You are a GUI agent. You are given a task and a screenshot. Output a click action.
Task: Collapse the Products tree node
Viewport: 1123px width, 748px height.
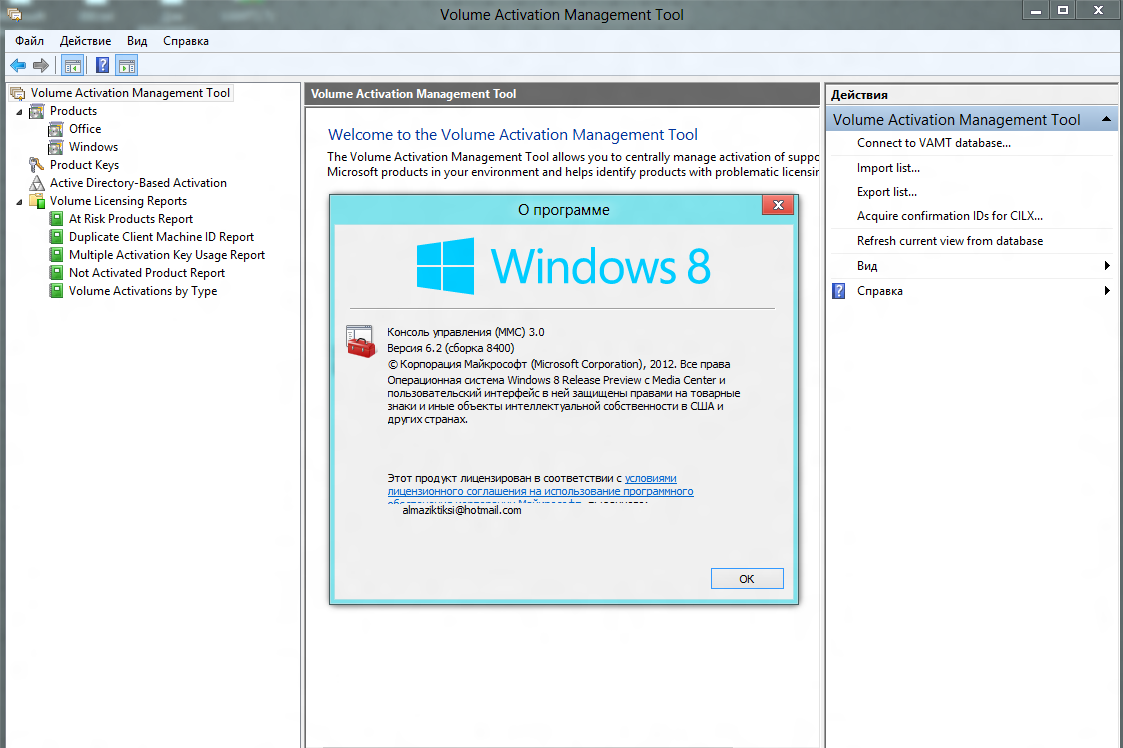(19, 111)
